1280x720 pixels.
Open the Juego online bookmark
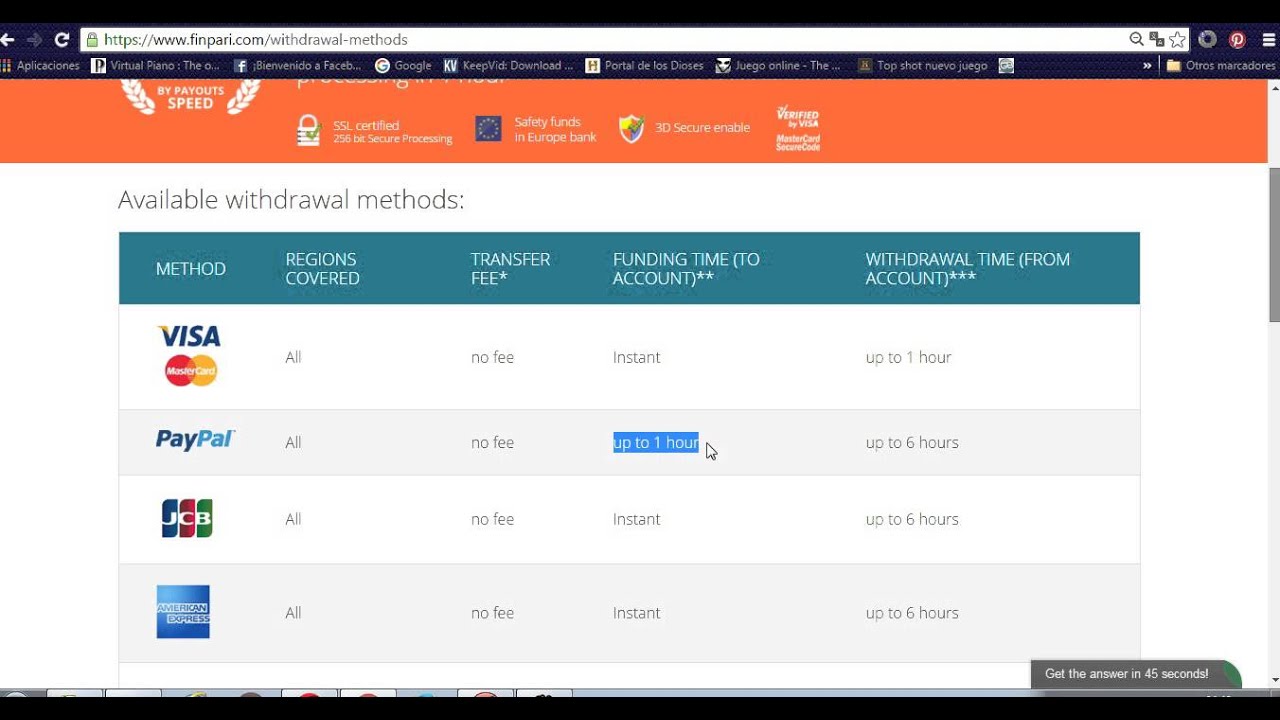[x=779, y=66]
